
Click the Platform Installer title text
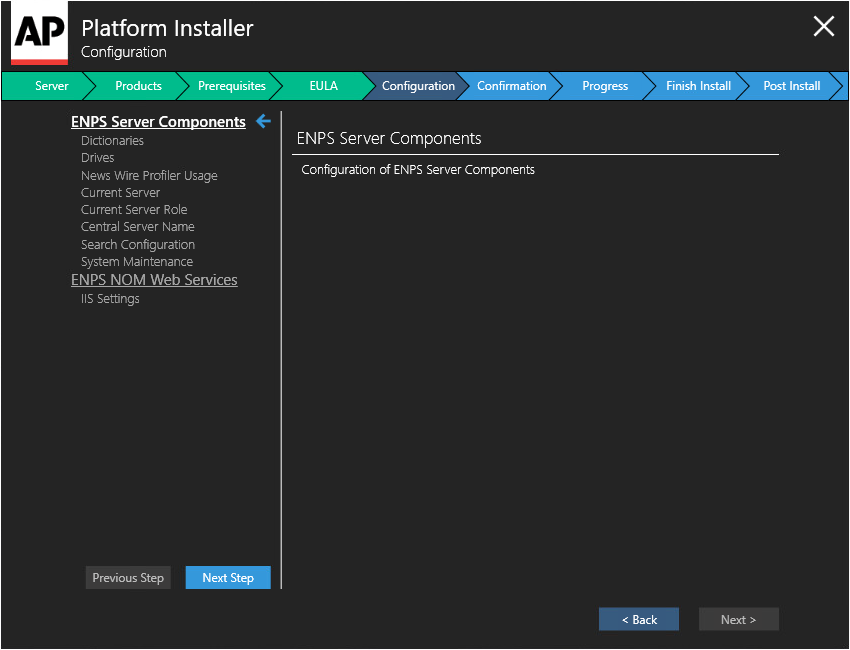[167, 28]
